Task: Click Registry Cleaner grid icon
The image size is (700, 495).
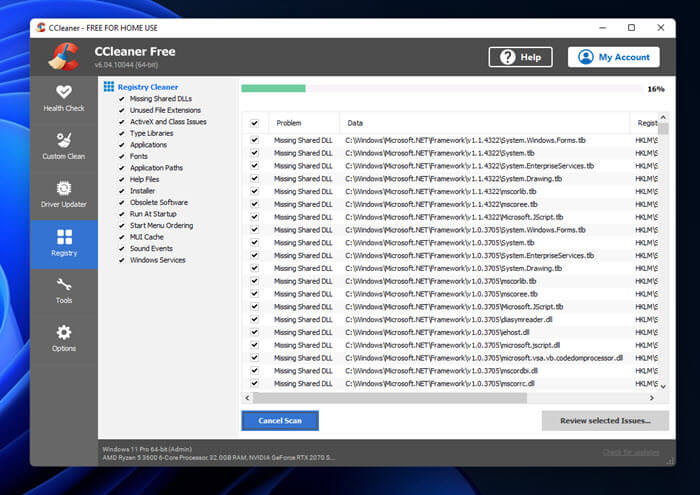Action: [109, 87]
